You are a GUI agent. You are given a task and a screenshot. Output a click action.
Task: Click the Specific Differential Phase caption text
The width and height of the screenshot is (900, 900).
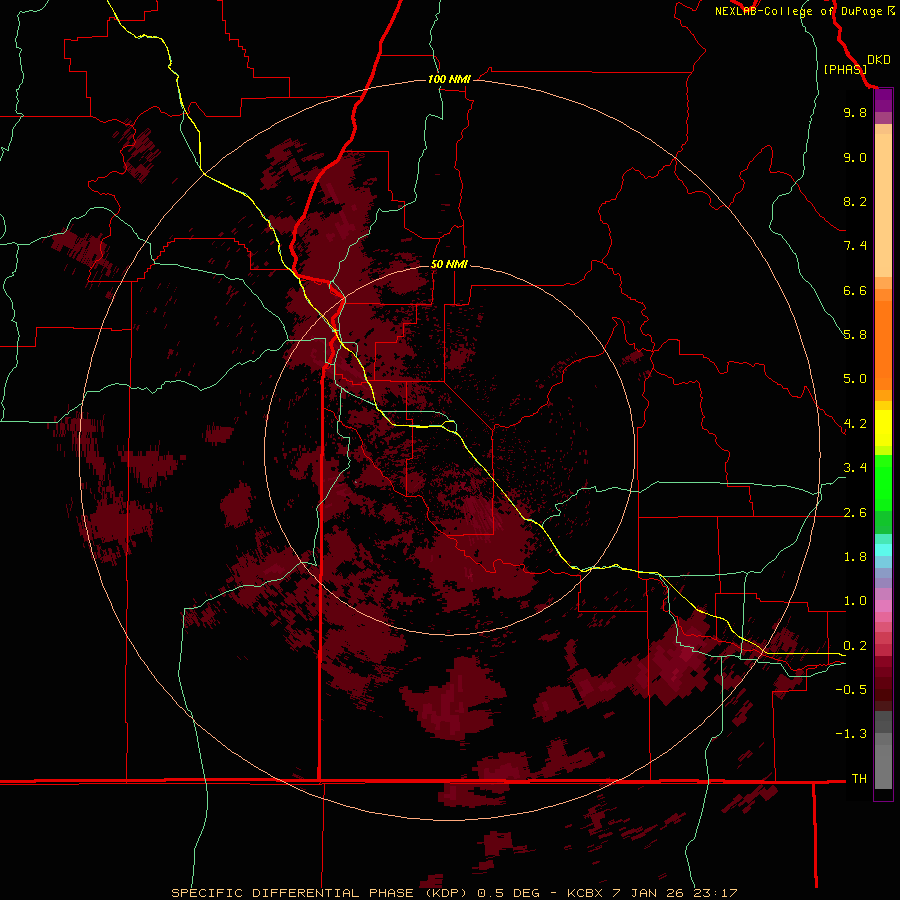click(454, 893)
